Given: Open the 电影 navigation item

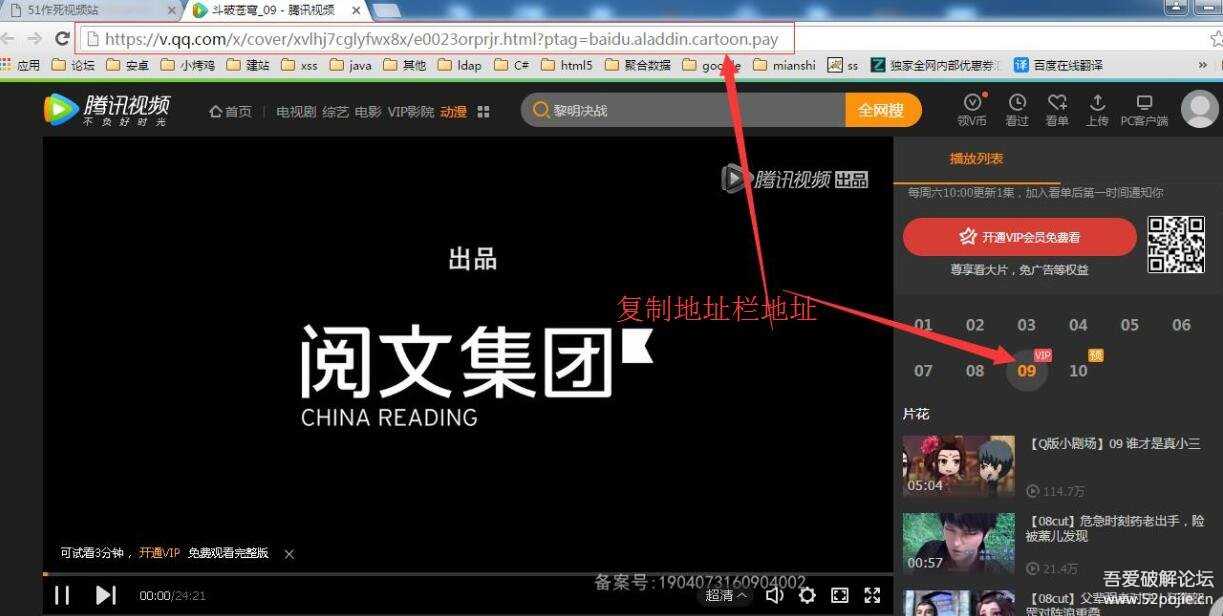Looking at the screenshot, I should 368,111.
